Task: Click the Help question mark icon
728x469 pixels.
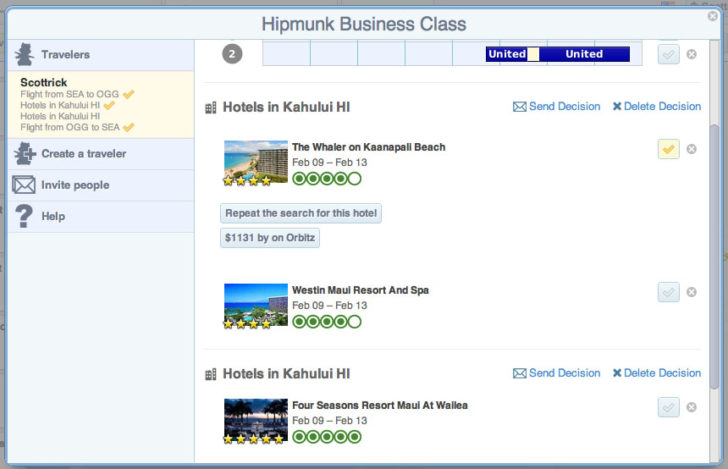Action: coord(24,216)
